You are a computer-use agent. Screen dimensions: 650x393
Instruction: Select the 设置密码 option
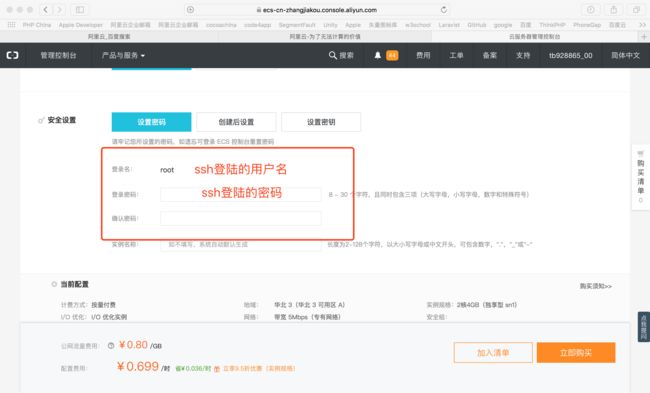151,122
